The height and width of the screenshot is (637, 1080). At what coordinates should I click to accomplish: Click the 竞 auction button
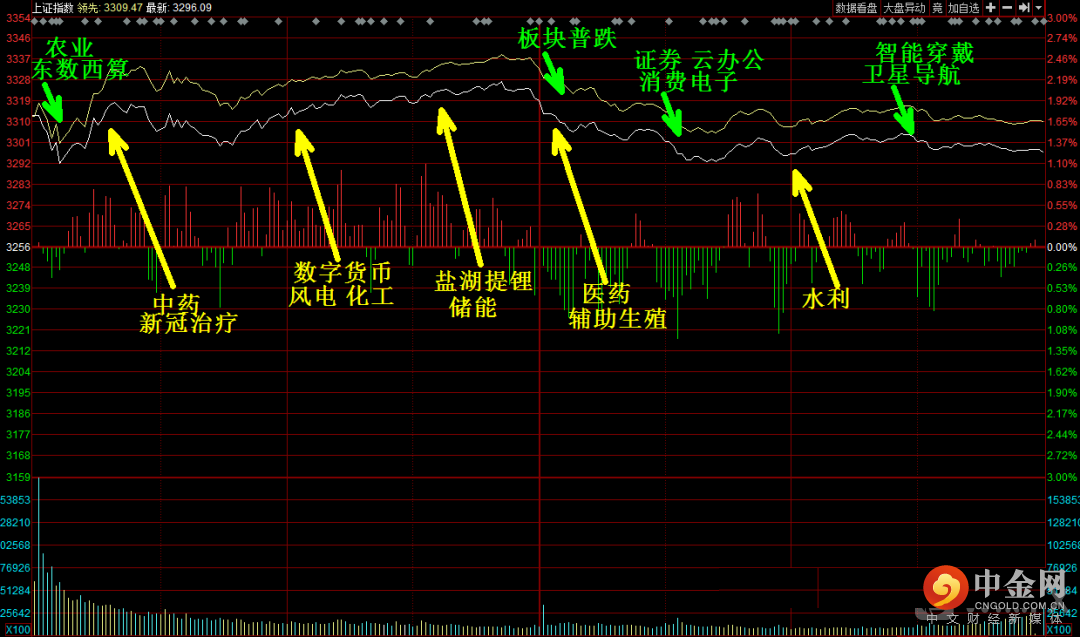(937, 8)
